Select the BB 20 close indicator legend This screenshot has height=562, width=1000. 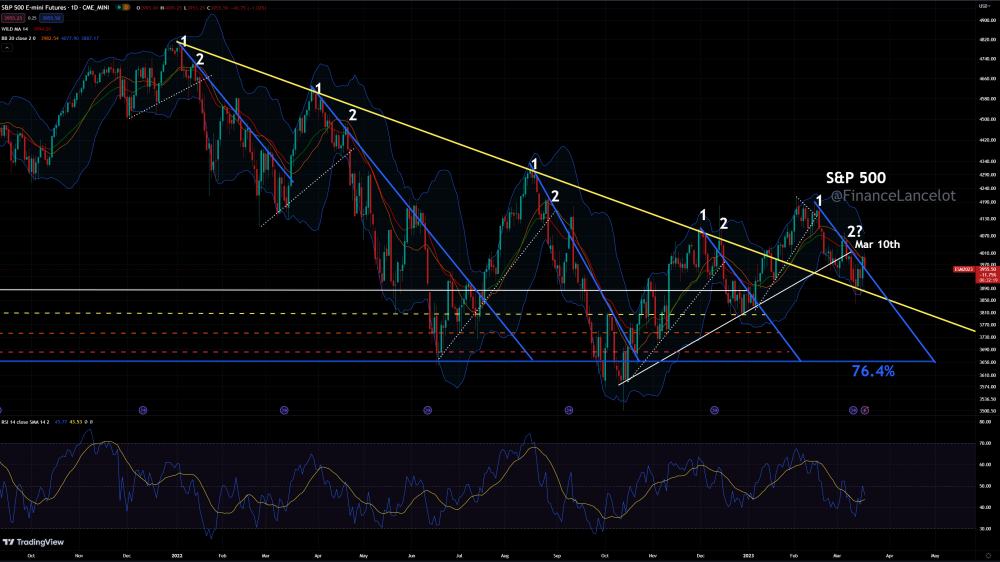coord(50,38)
